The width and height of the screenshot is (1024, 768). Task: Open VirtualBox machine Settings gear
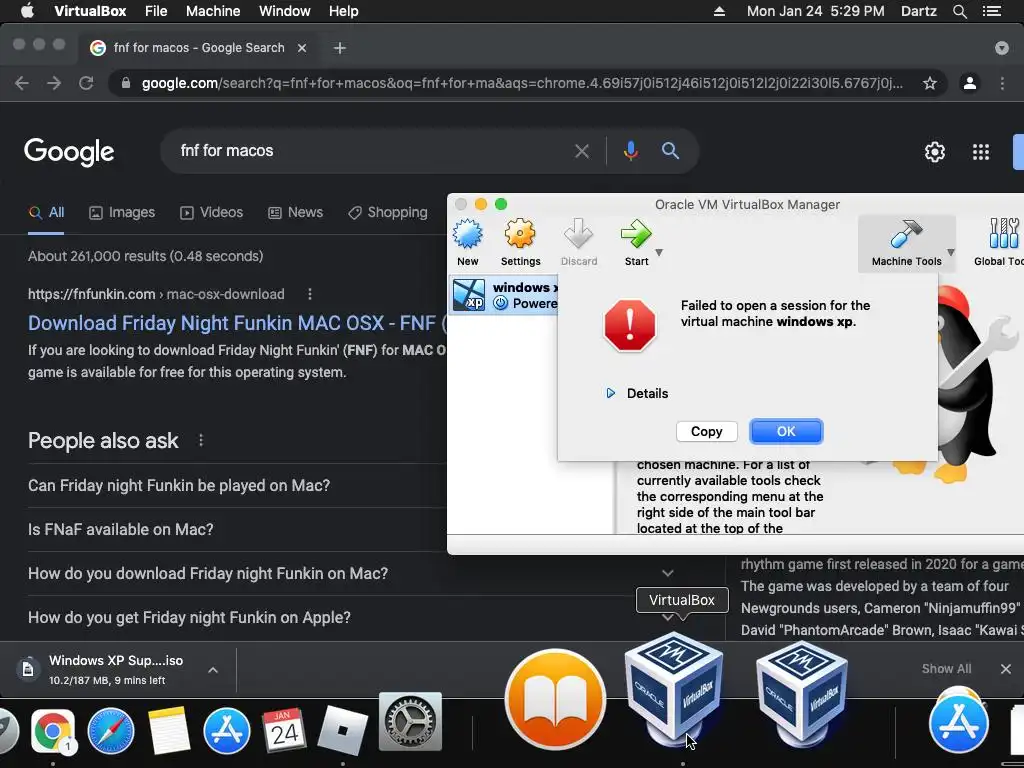[520, 234]
